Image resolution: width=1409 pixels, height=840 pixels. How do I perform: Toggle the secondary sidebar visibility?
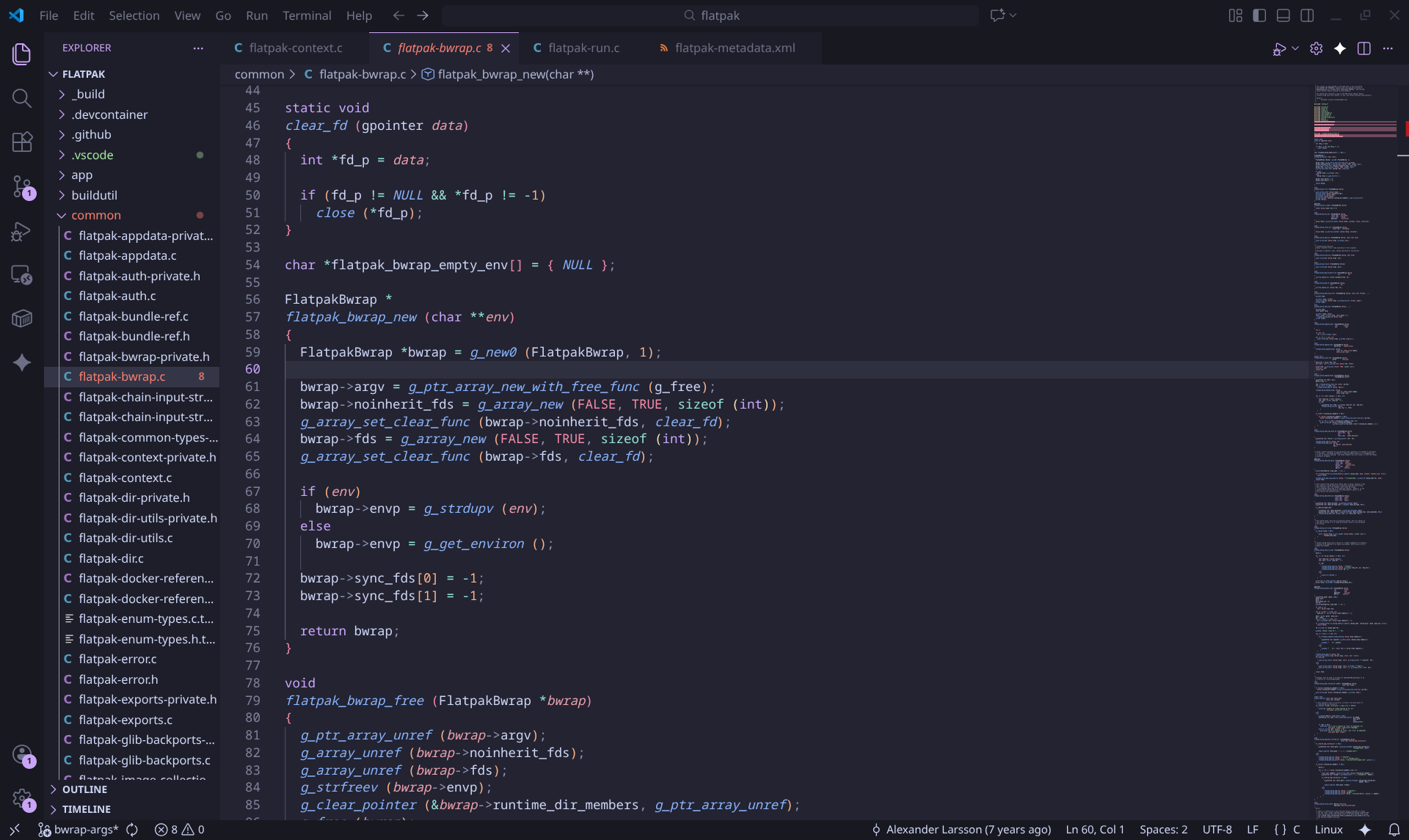pos(1308,15)
